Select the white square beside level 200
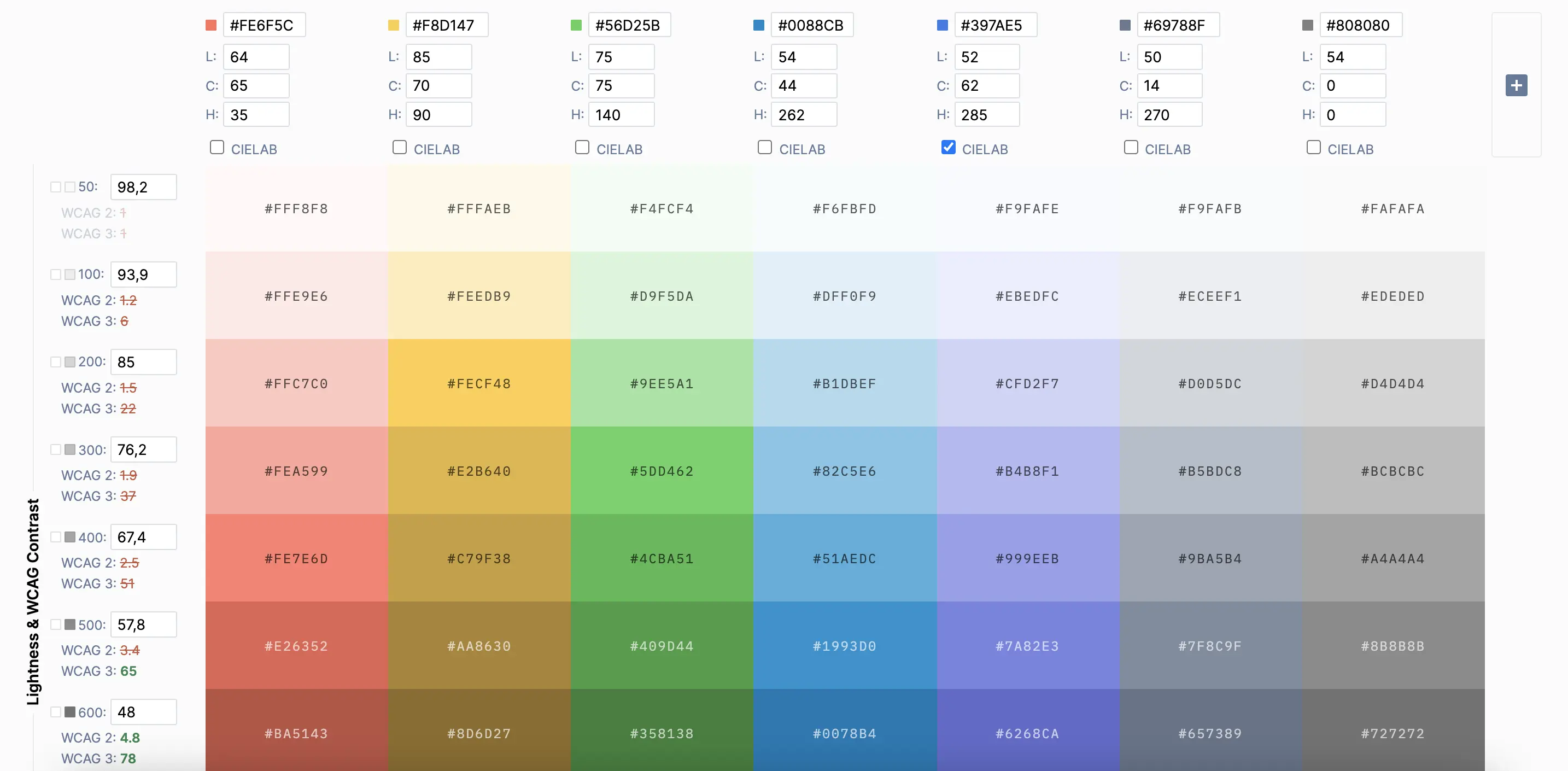This screenshot has width=1568, height=771. point(55,363)
